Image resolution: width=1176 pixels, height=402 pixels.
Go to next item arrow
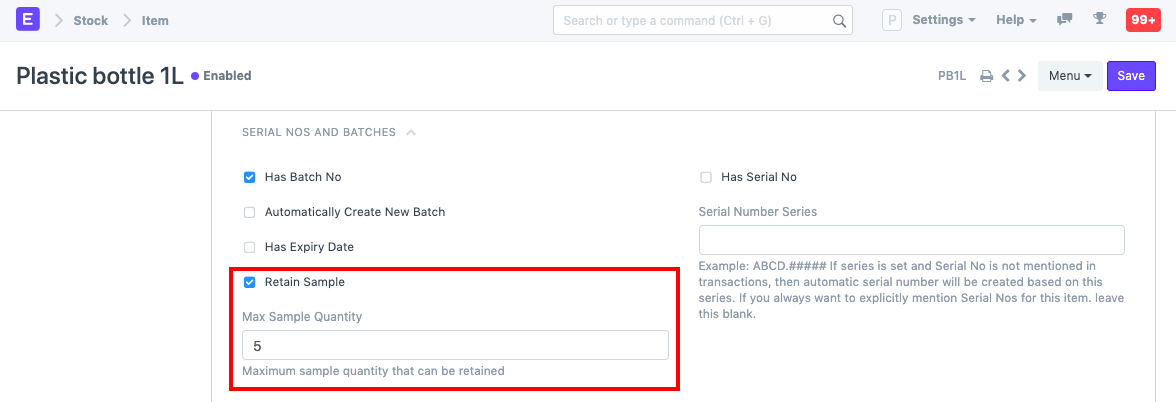tap(1022, 76)
